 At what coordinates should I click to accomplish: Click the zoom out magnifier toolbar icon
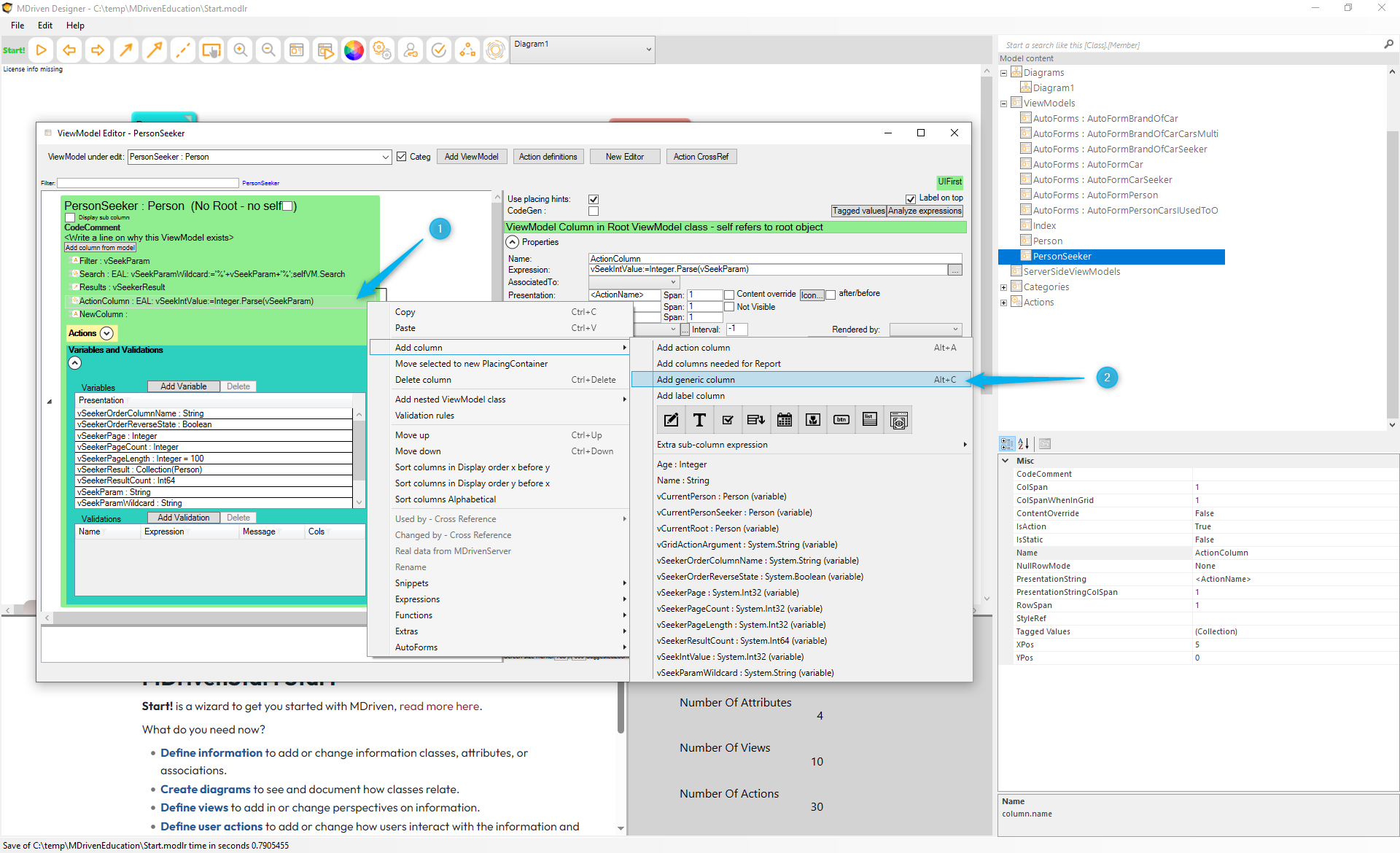click(x=268, y=50)
